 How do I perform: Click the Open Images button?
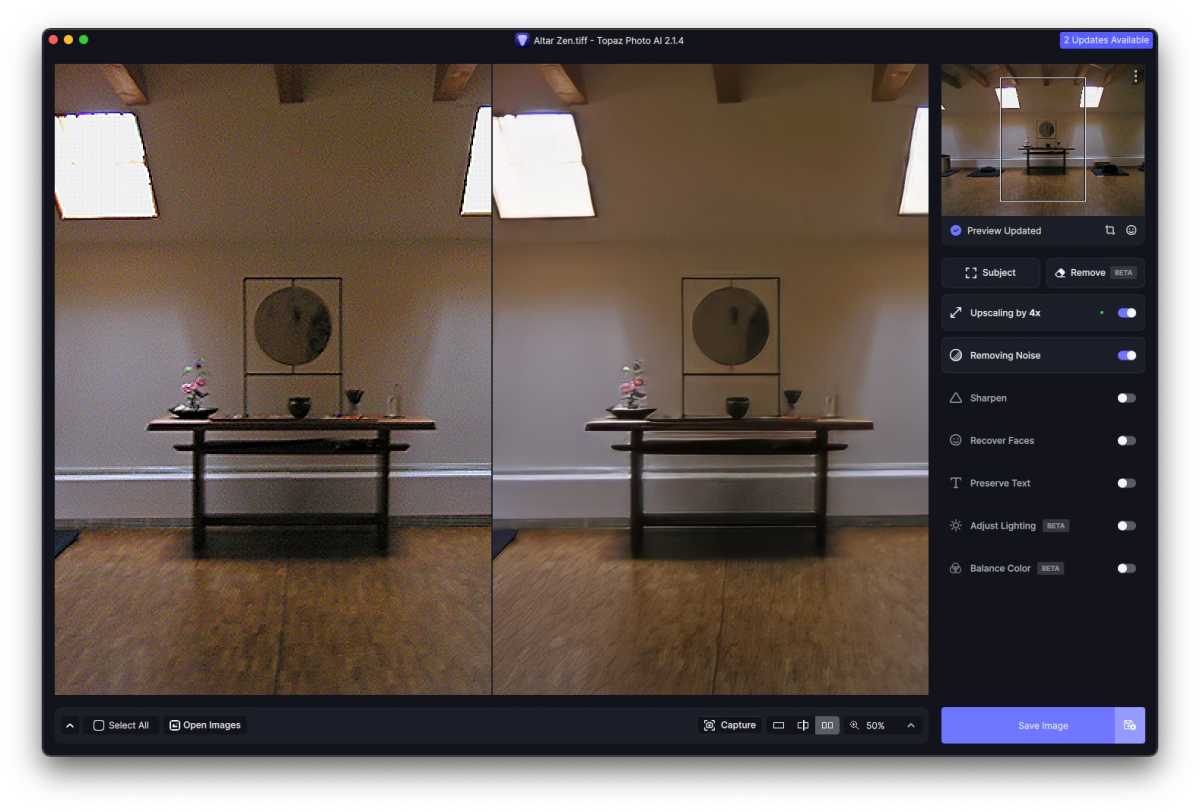205,725
